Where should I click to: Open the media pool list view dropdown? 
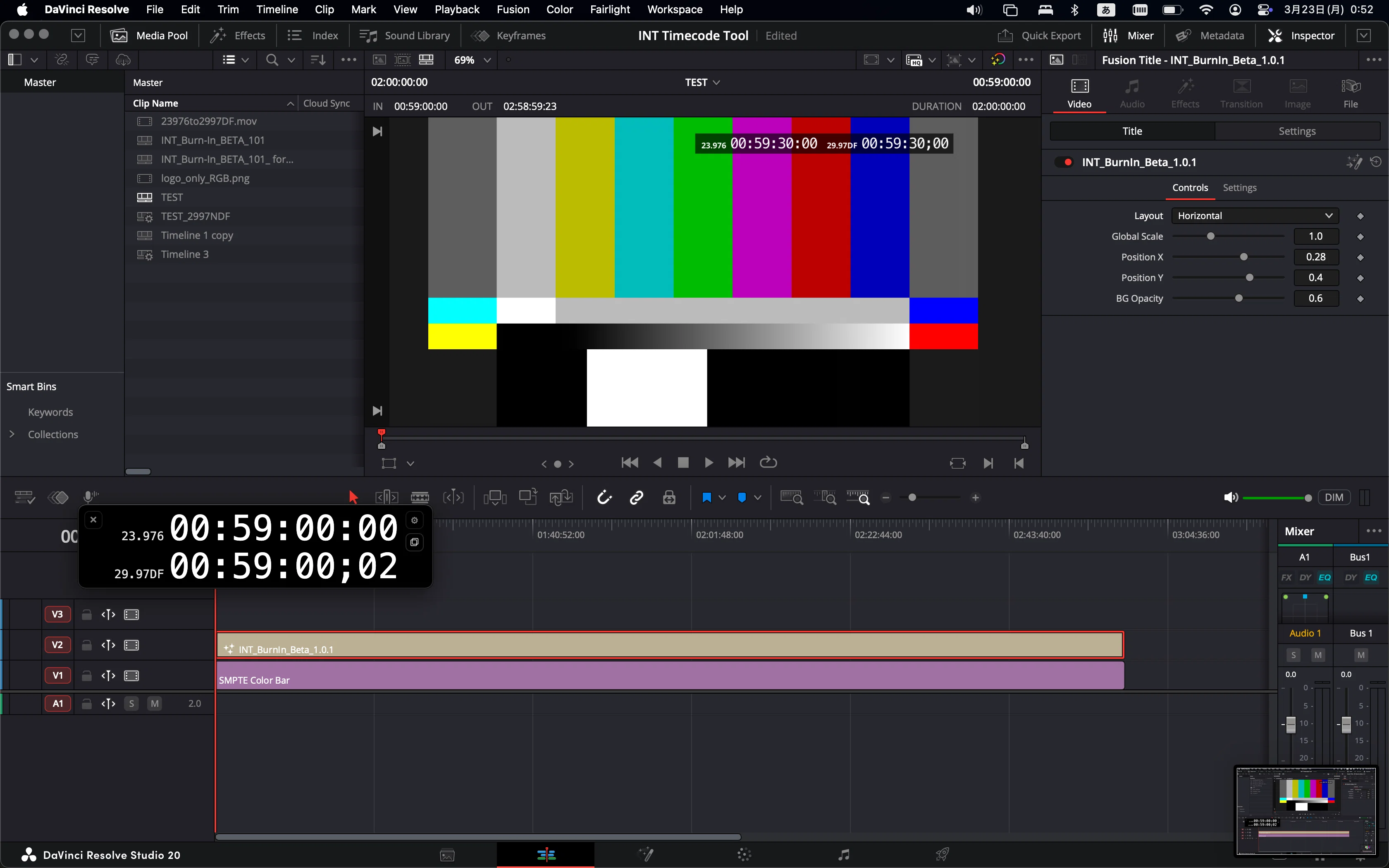click(x=235, y=60)
